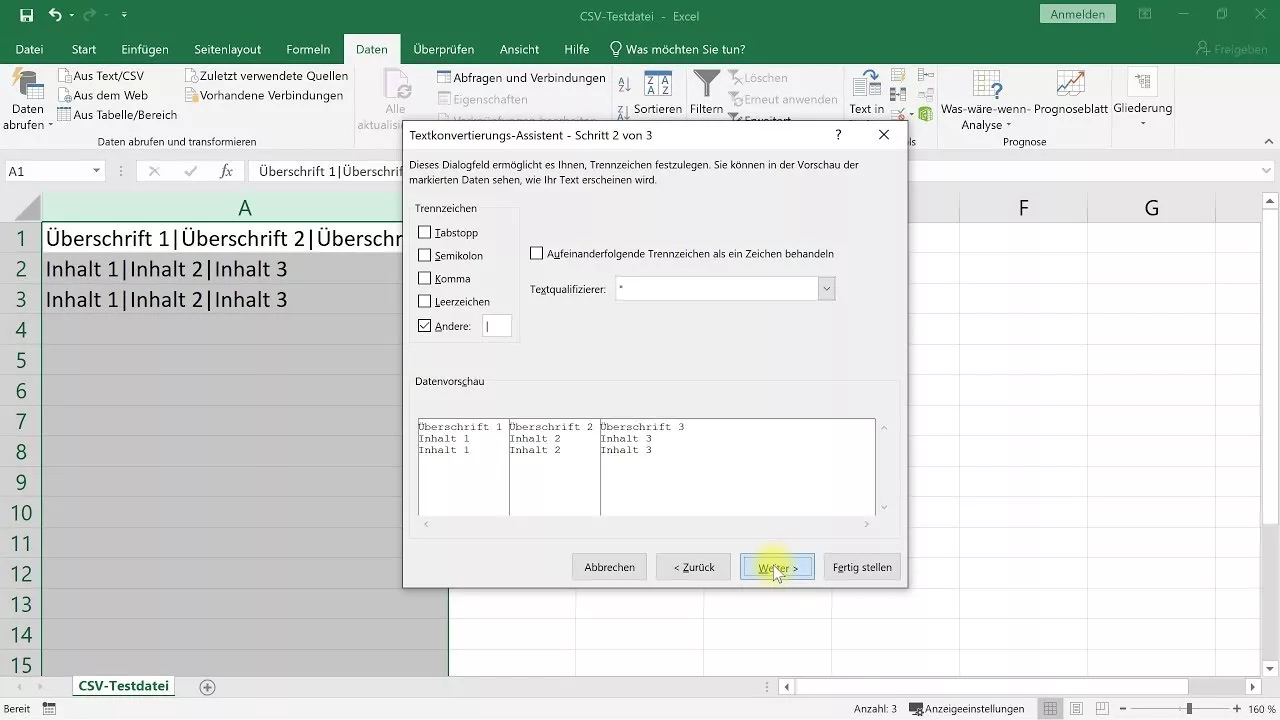Image resolution: width=1280 pixels, height=720 pixels.
Task: Enable the Semikolon delimiter checkbox
Action: pos(424,255)
